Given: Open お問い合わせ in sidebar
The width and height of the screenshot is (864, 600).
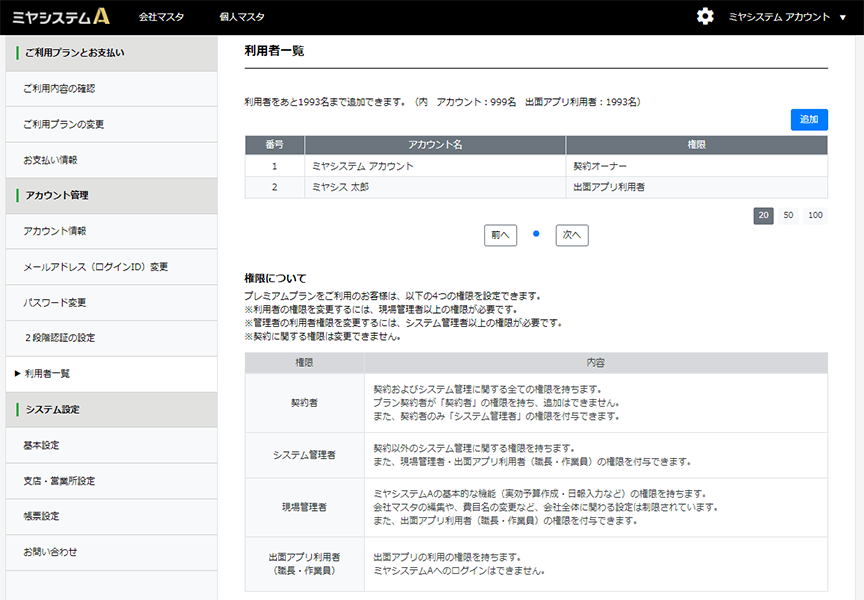Looking at the screenshot, I should pos(111,552).
